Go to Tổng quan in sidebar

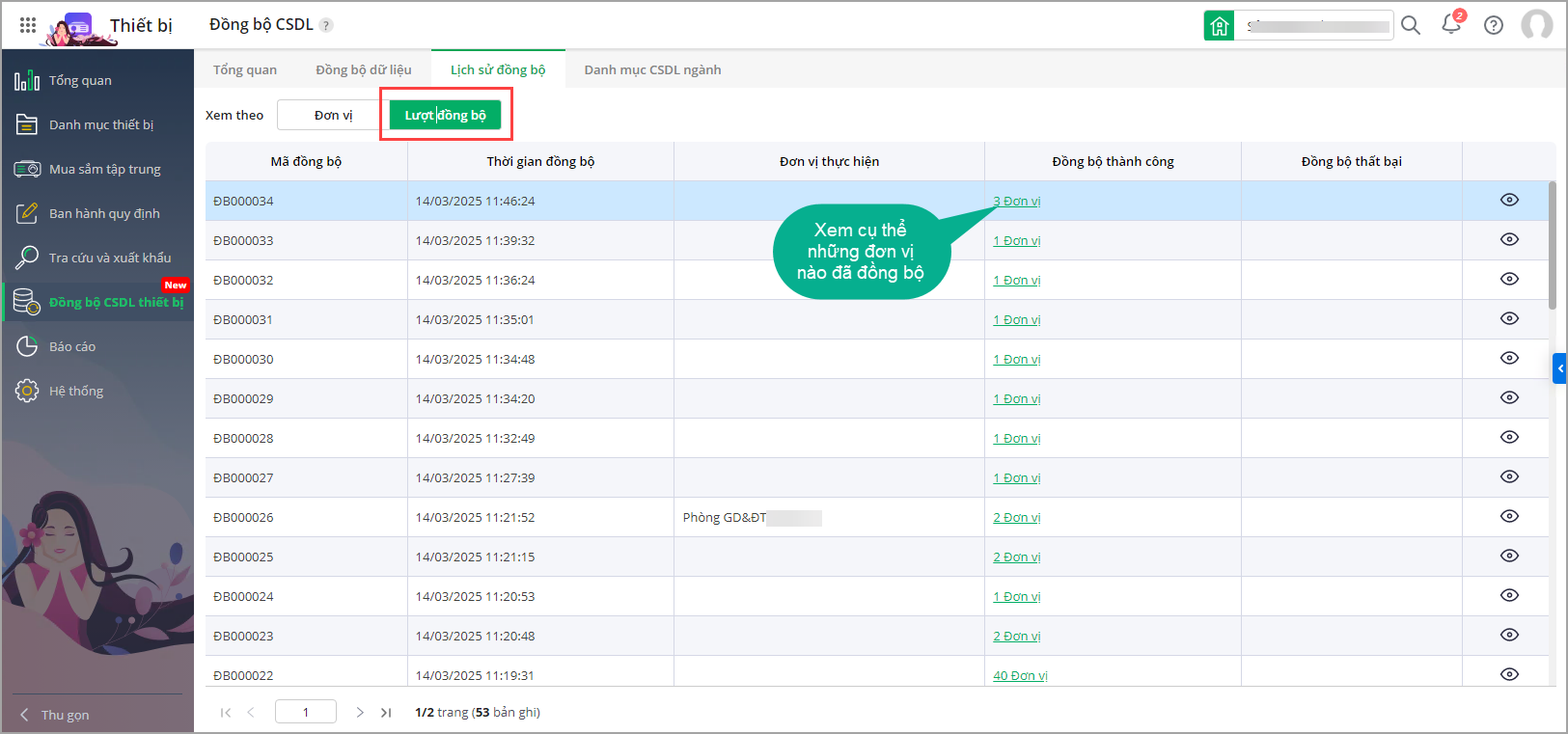[x=97, y=80]
